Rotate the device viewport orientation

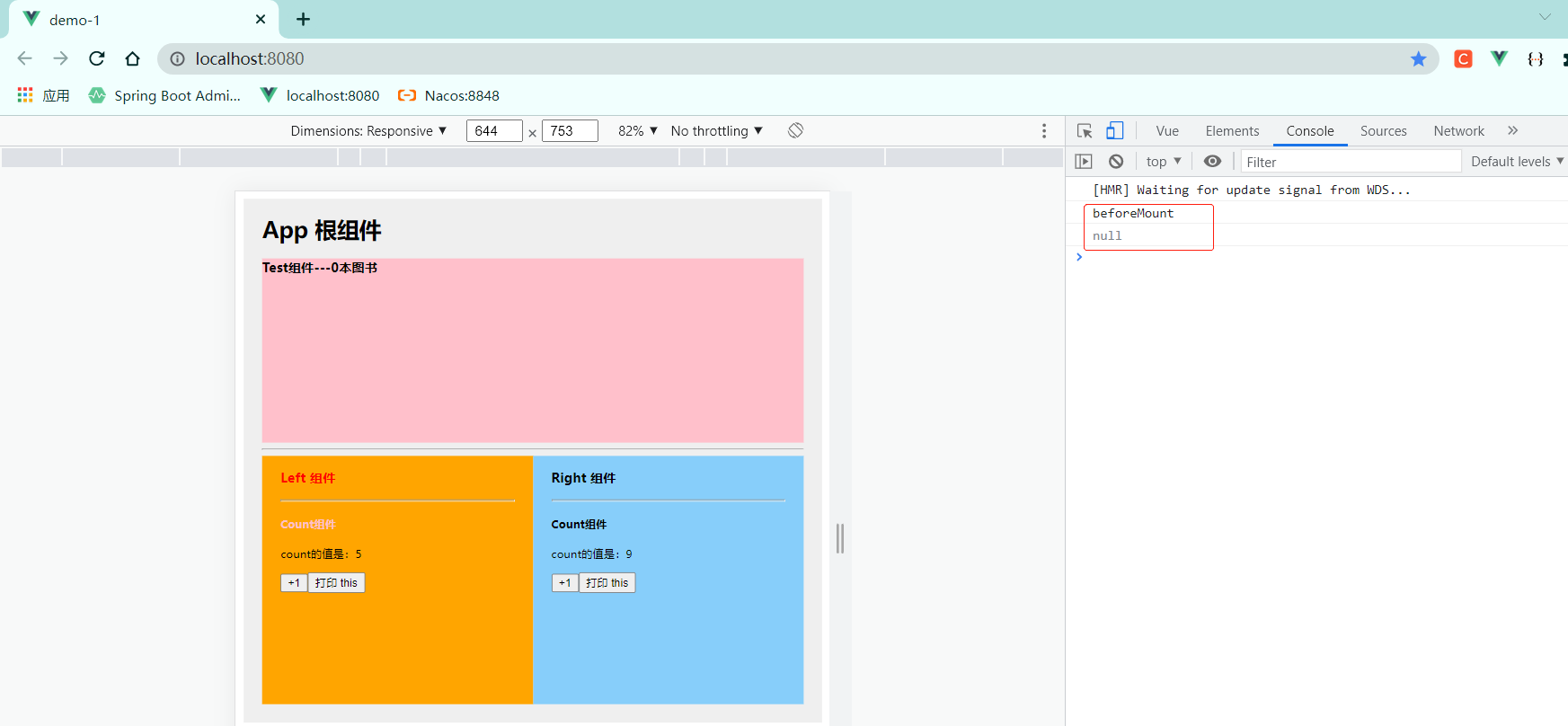click(795, 130)
